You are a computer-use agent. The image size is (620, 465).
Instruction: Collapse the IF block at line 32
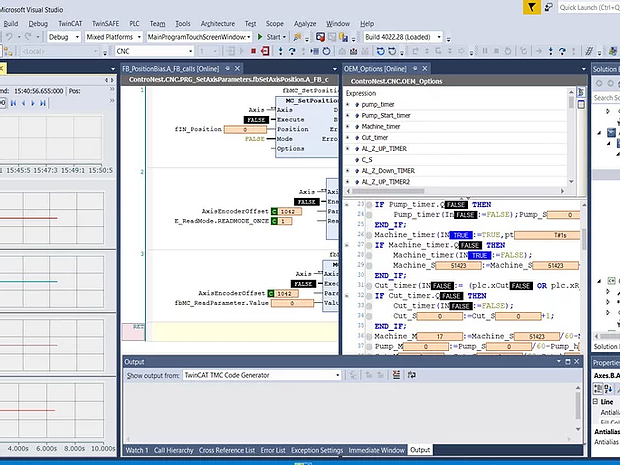point(347,296)
